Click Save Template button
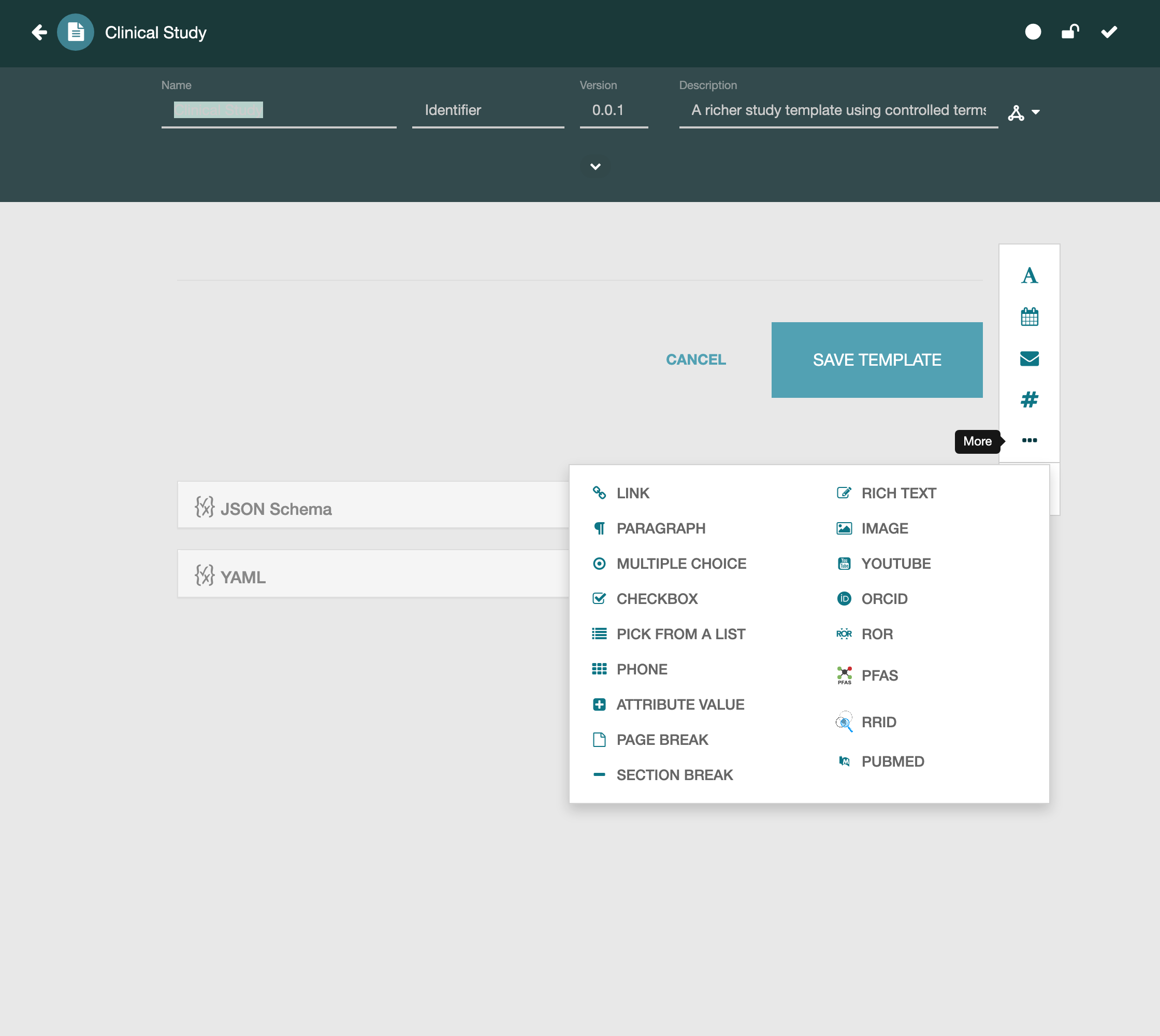Image resolution: width=1160 pixels, height=1036 pixels. coord(877,360)
